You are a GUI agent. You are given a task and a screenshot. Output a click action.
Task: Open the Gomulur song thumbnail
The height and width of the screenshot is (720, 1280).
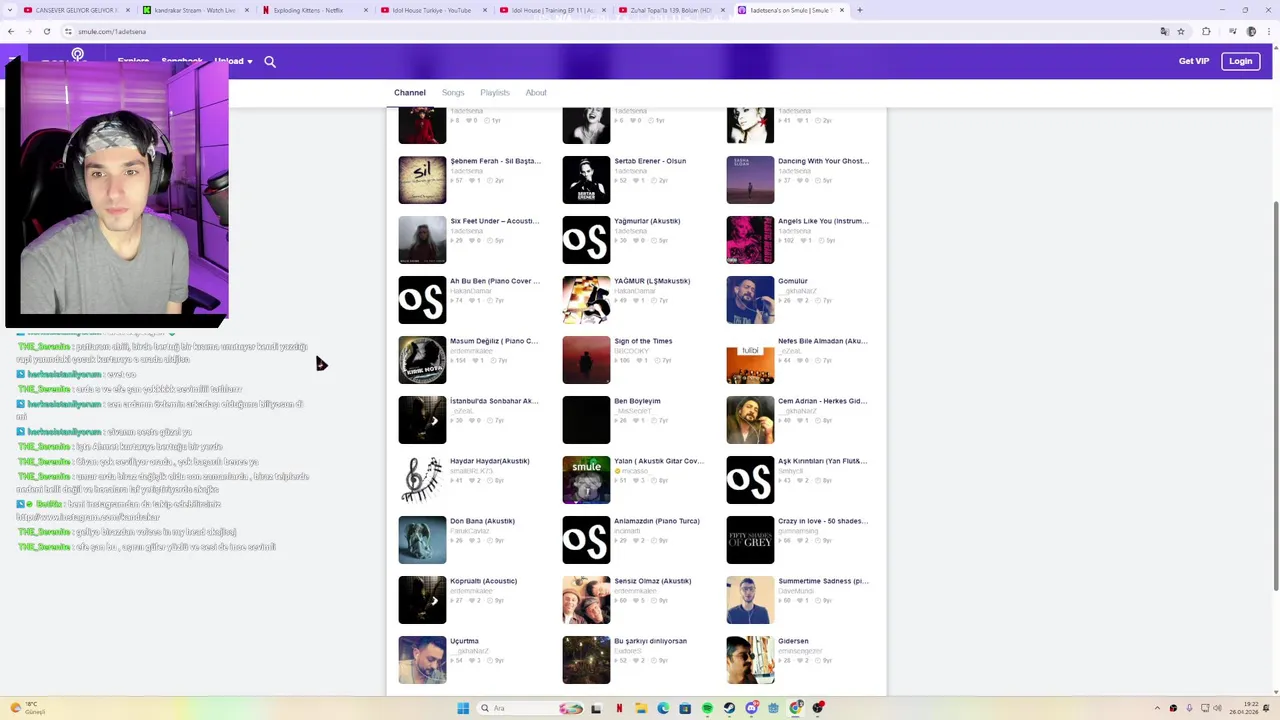(750, 300)
